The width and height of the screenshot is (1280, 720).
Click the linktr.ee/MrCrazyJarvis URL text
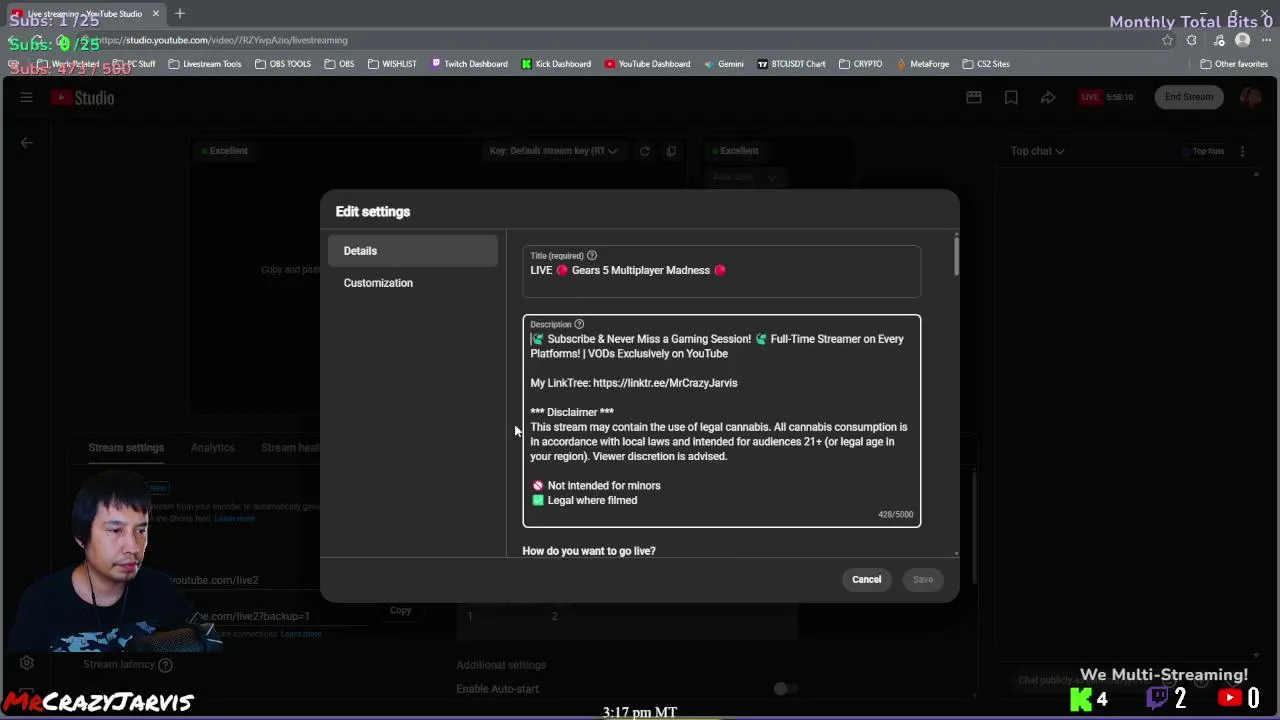pyautogui.click(x=665, y=383)
